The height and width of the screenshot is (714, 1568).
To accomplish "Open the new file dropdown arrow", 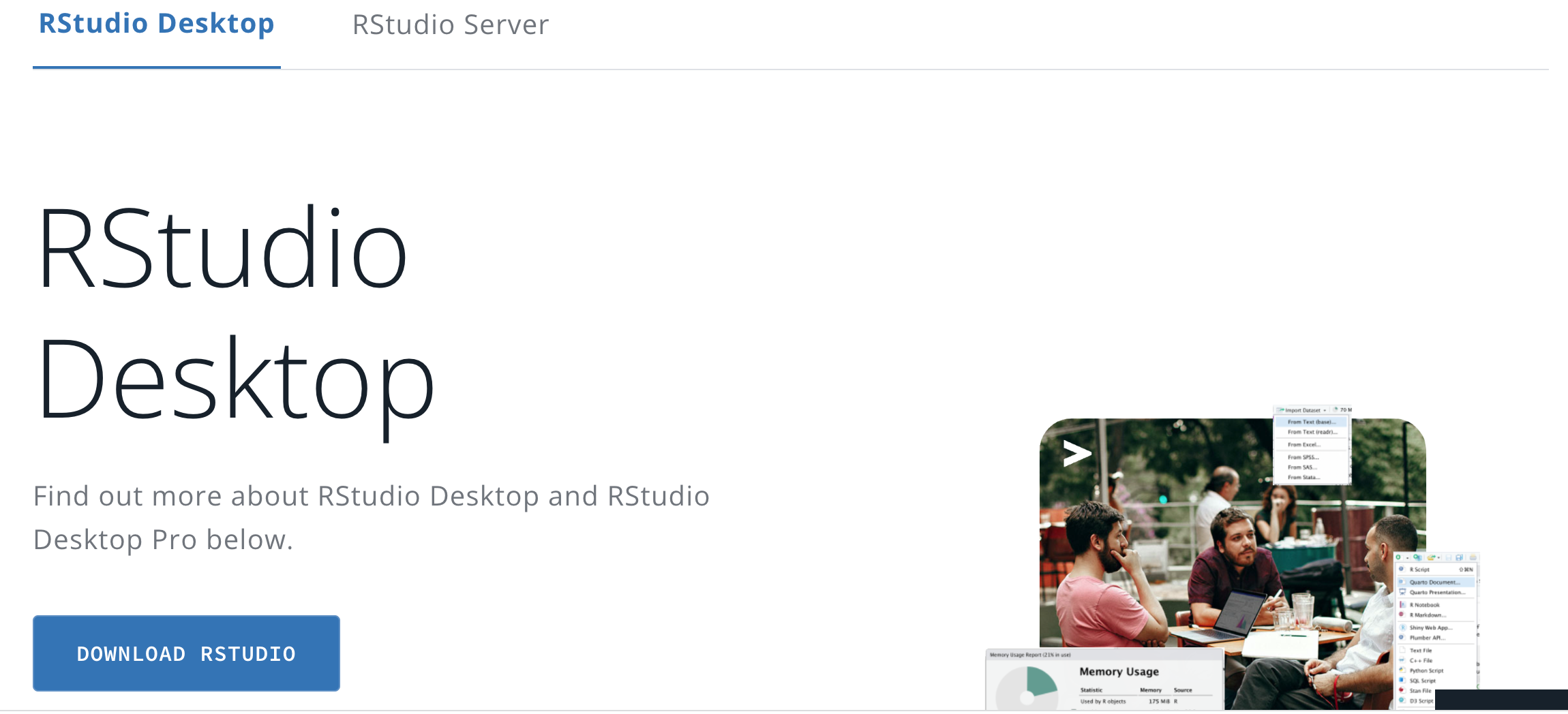I will (x=1408, y=558).
